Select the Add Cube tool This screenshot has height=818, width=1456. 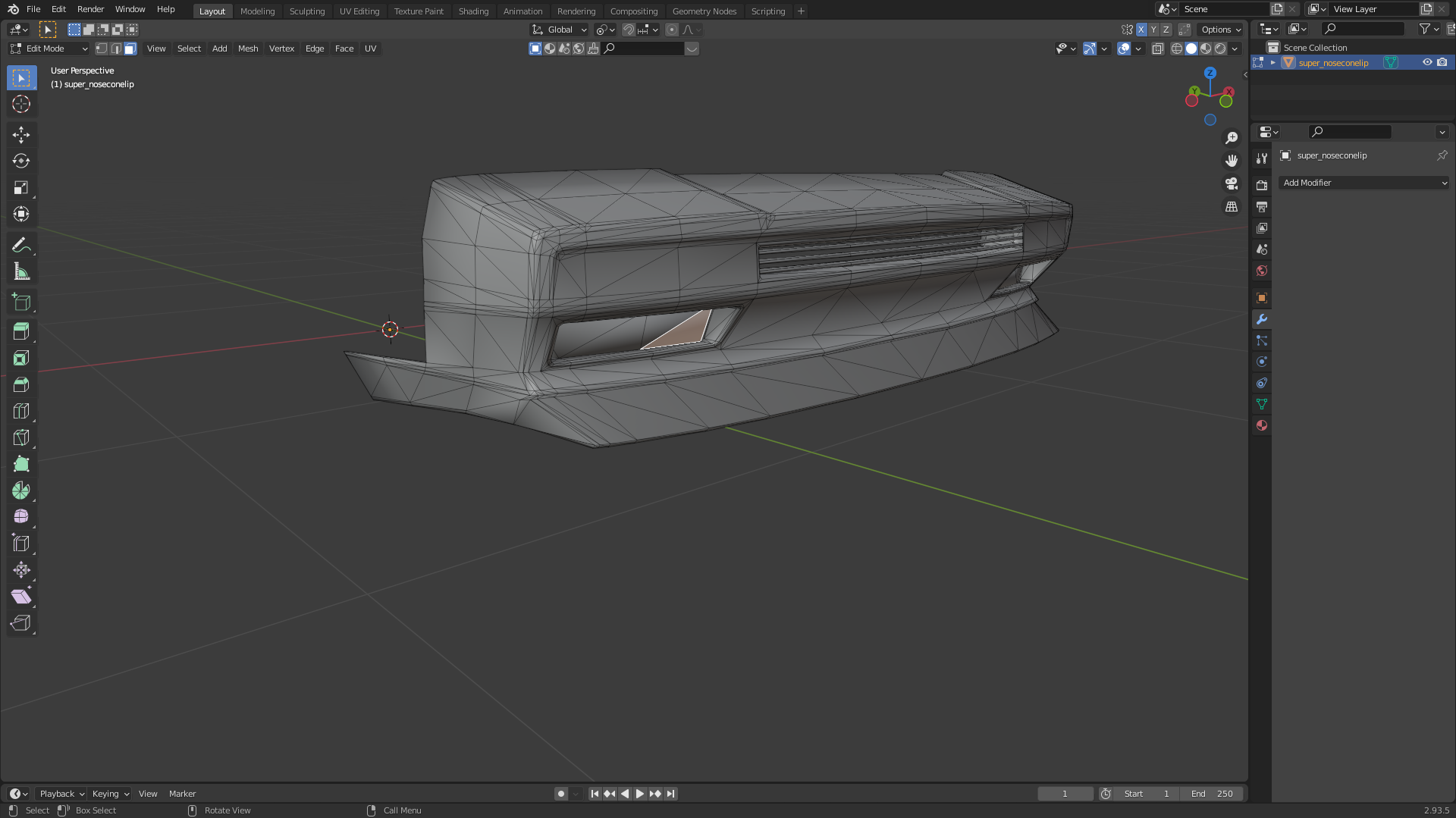click(x=21, y=302)
